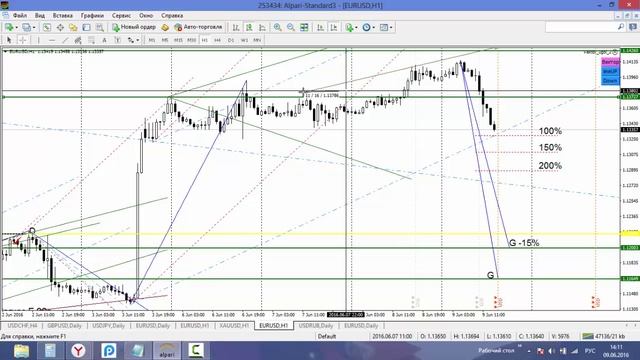Image resolution: width=640 pixels, height=360 pixels.
Task: Switch to the H4 timeframe
Action: click(x=218, y=40)
